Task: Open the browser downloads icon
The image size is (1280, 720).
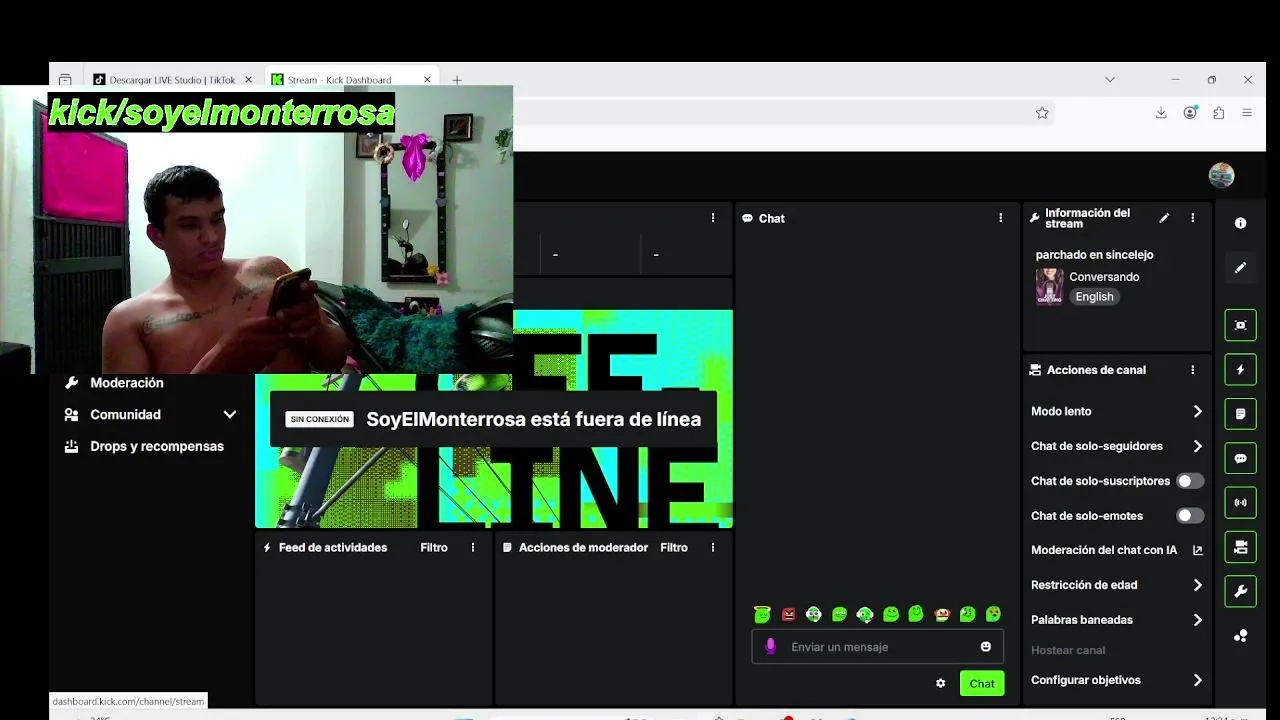Action: tap(1161, 113)
